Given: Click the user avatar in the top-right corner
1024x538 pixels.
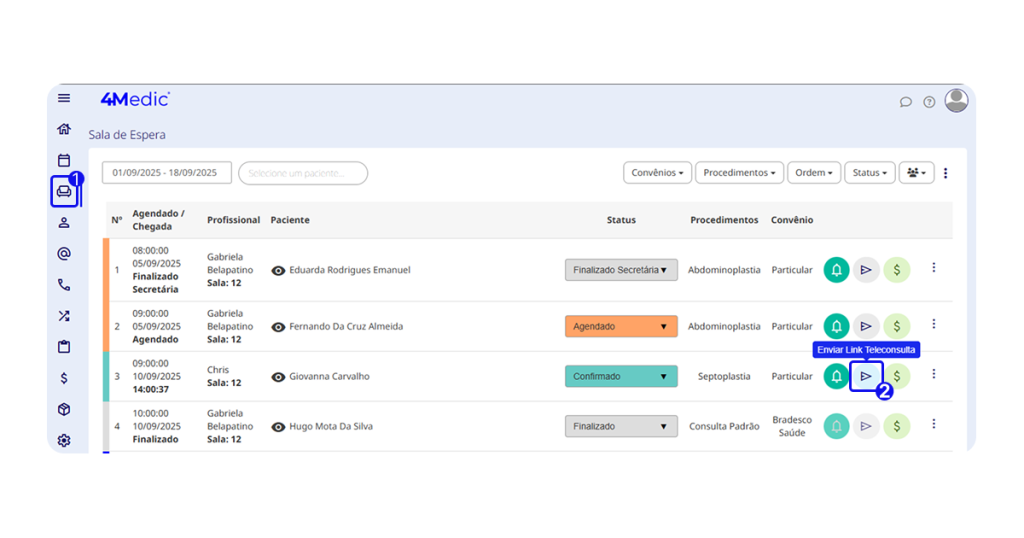Looking at the screenshot, I should tap(956, 100).
